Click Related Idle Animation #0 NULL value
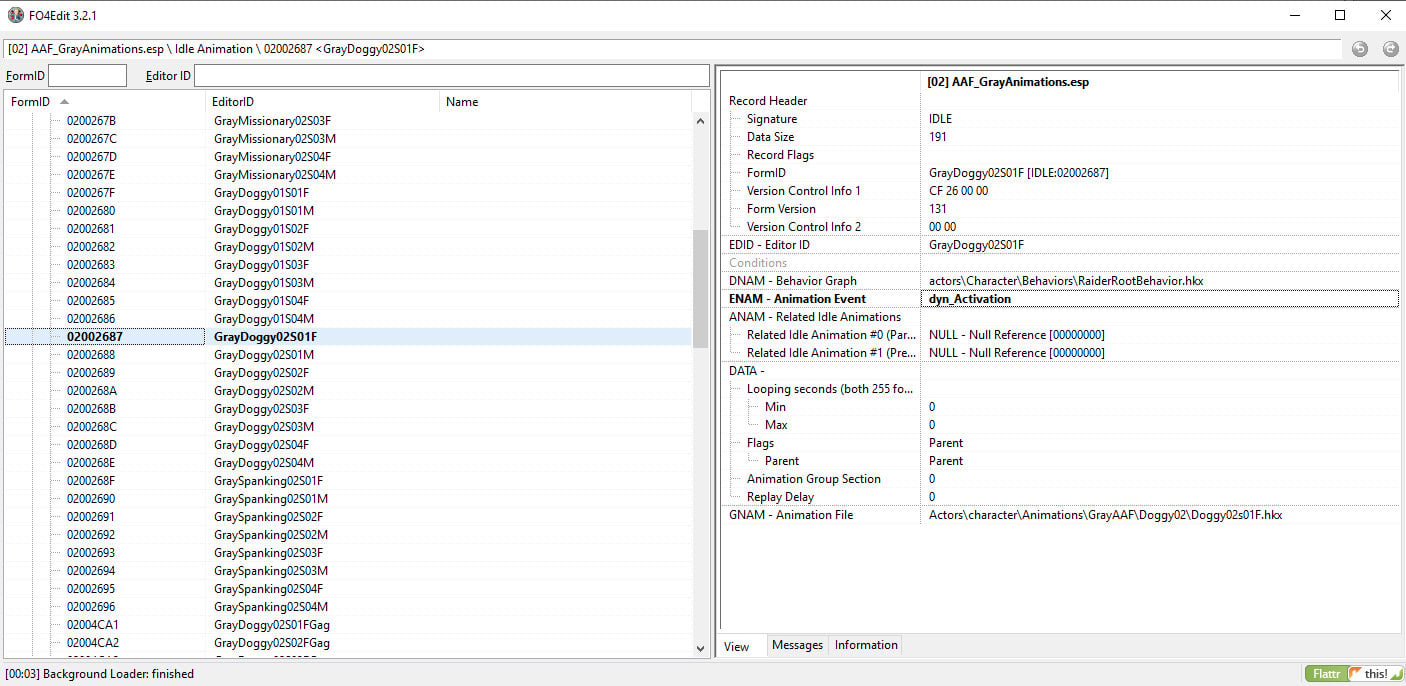Viewport: 1406px width, 686px height. [1017, 335]
